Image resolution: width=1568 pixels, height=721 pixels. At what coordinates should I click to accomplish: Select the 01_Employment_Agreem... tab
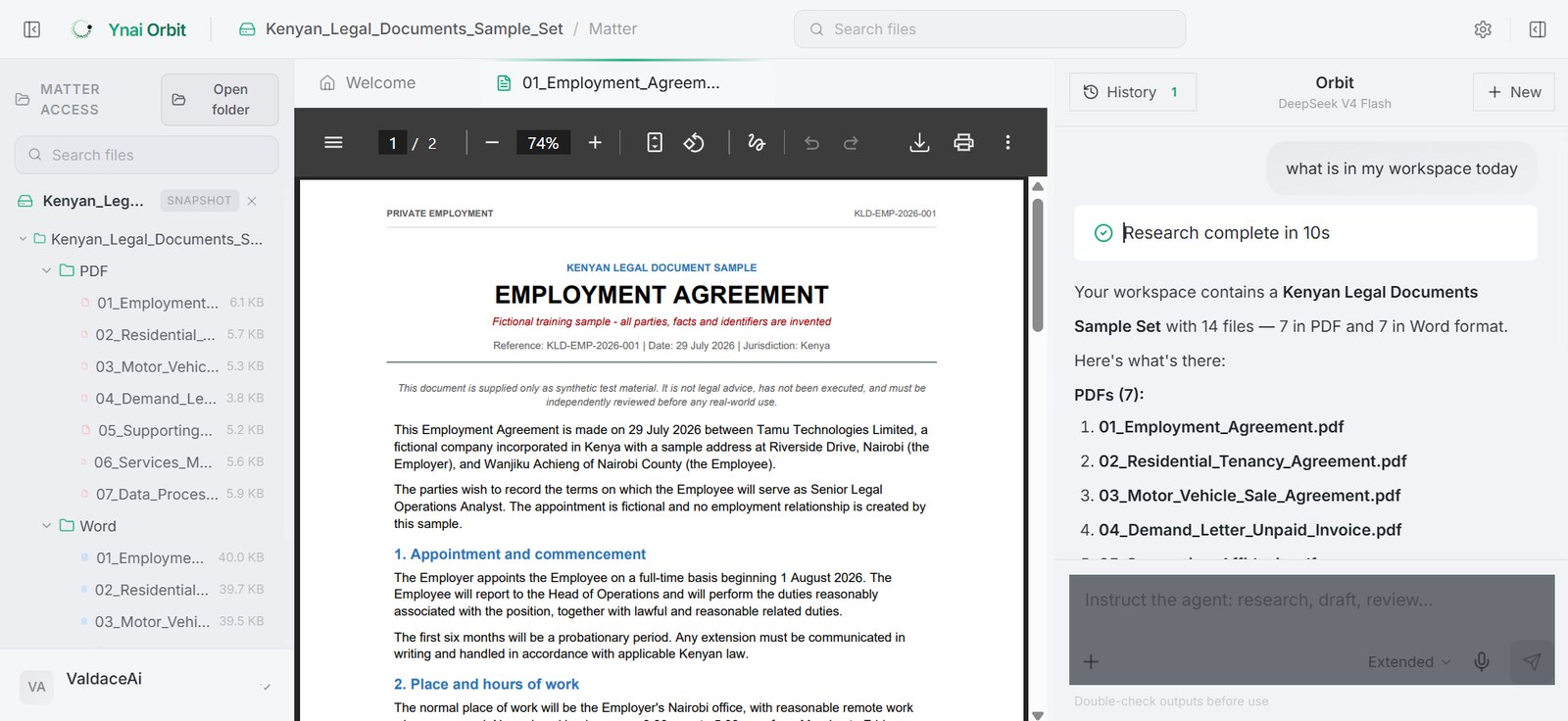tap(609, 83)
